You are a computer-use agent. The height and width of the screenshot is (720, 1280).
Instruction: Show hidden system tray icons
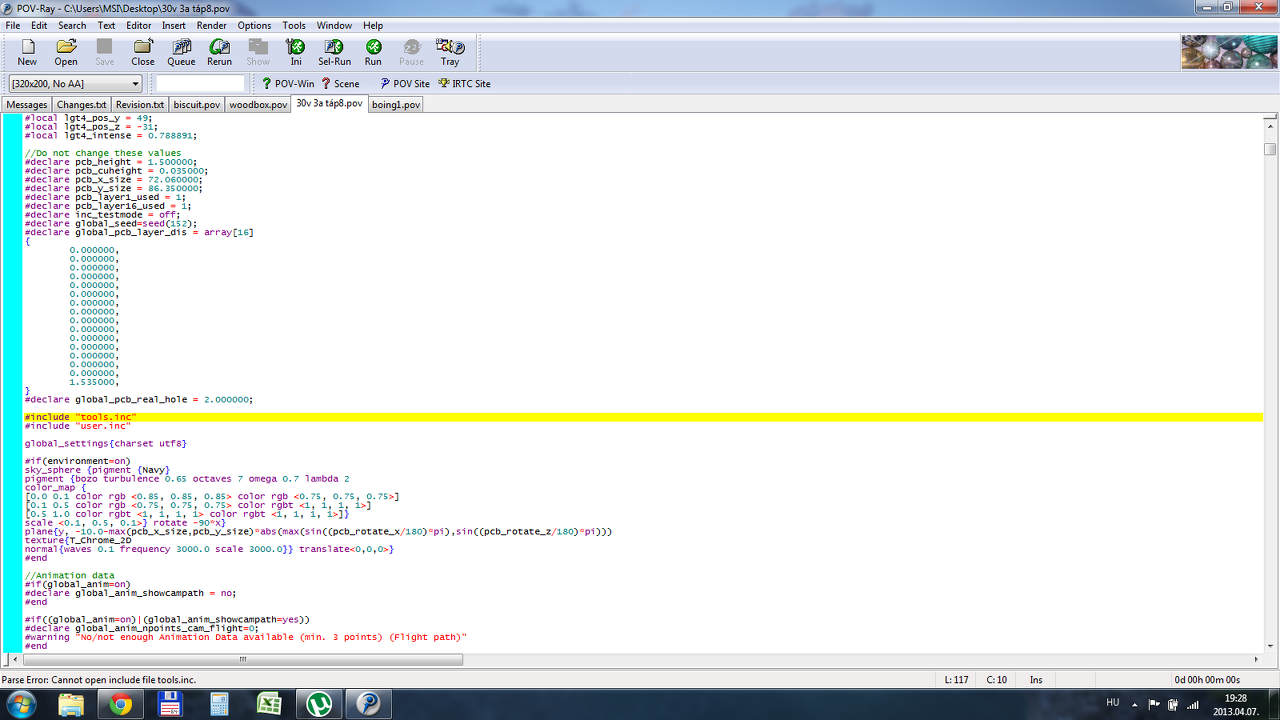[1135, 704]
